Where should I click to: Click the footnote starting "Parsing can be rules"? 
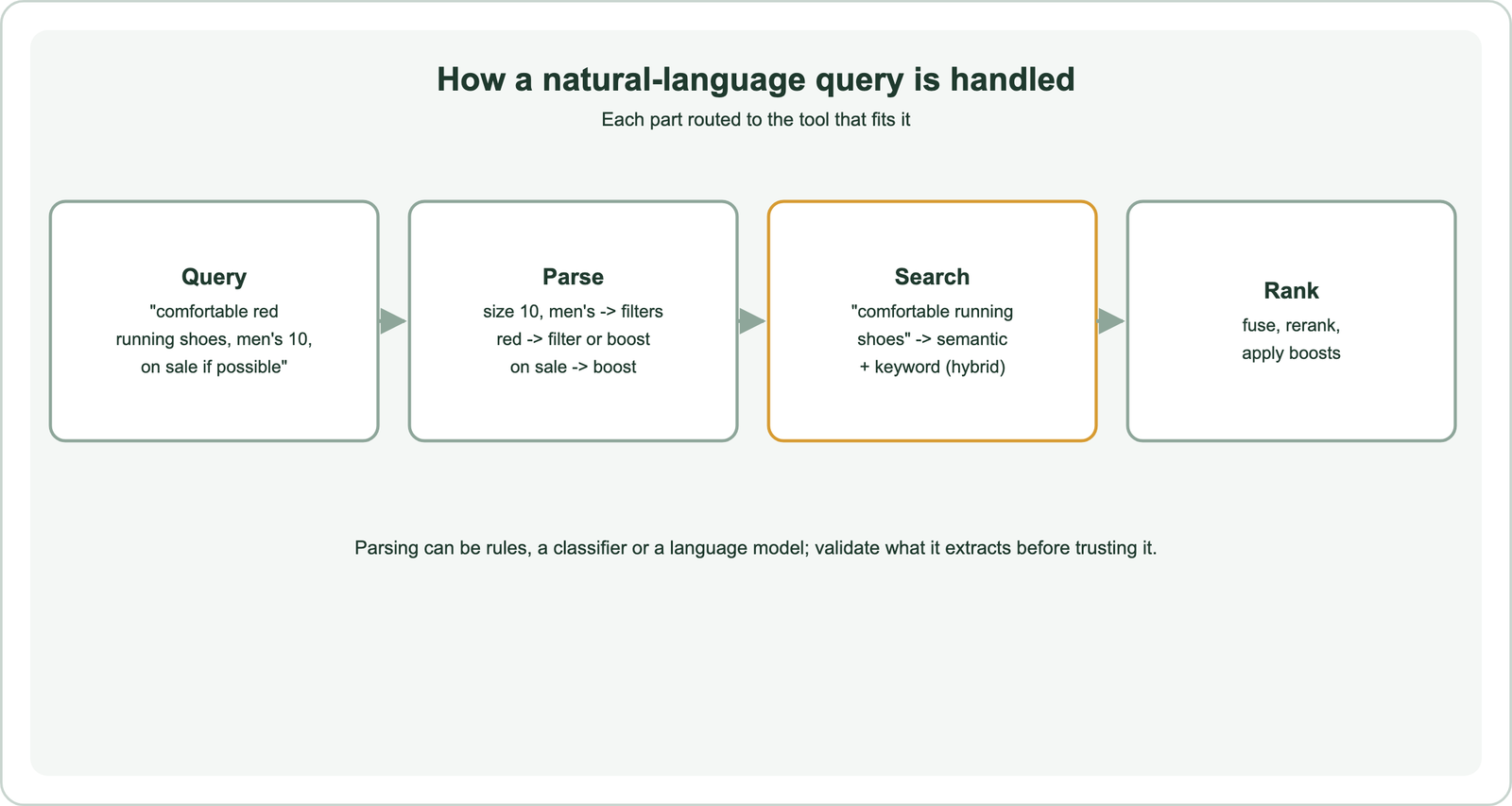pos(755,548)
